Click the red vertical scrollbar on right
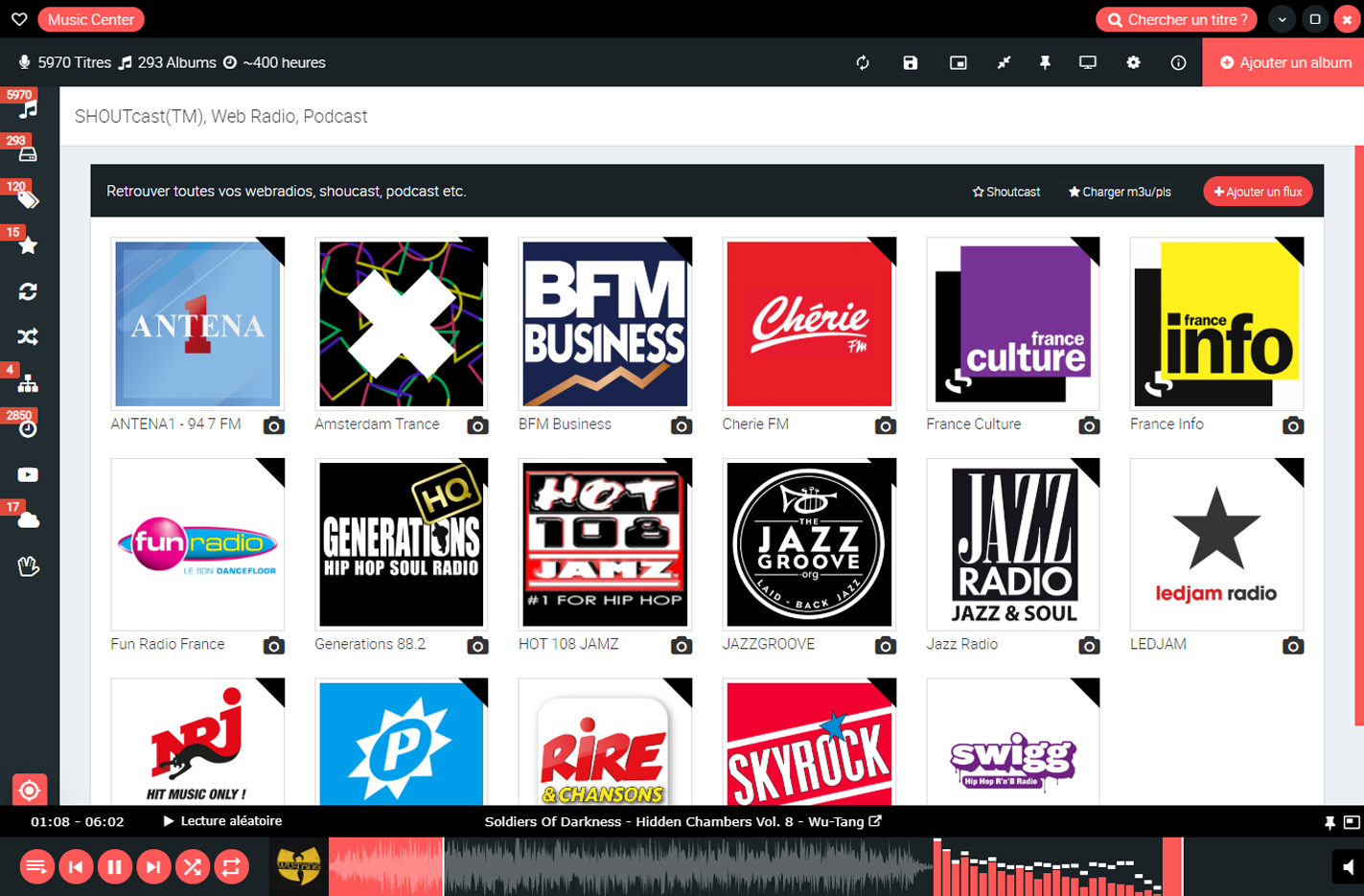 coord(1359,436)
